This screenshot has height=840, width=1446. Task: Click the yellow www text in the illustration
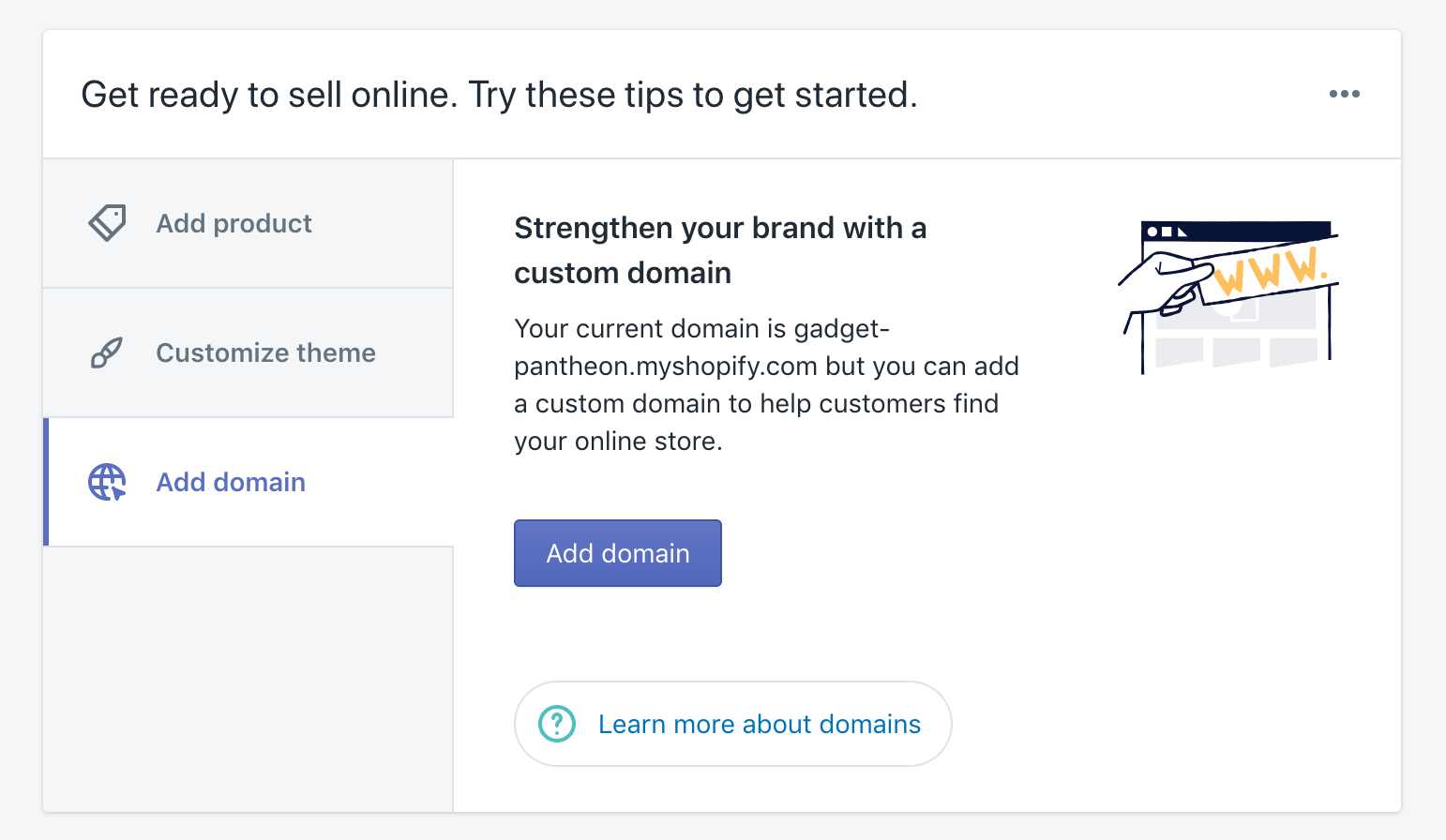click(x=1268, y=272)
